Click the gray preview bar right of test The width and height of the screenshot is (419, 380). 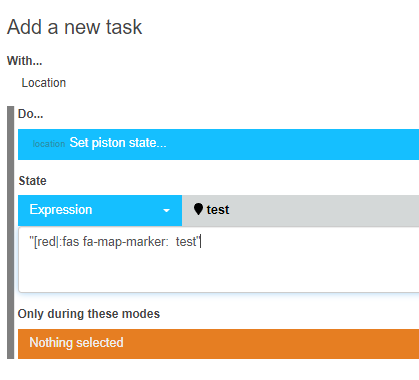click(325, 210)
